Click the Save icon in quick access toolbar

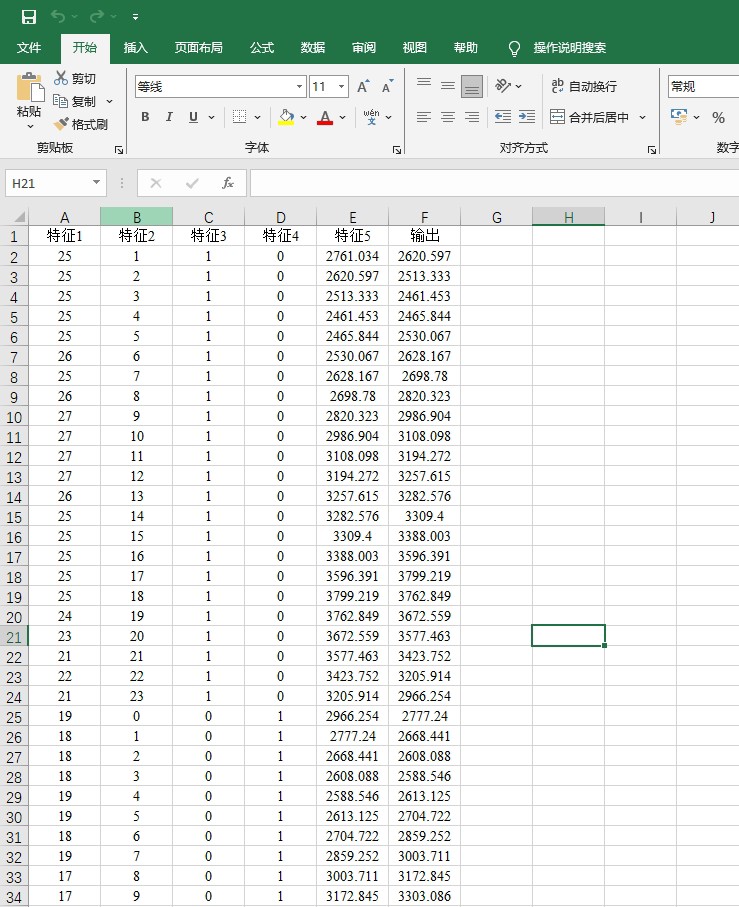coord(28,17)
